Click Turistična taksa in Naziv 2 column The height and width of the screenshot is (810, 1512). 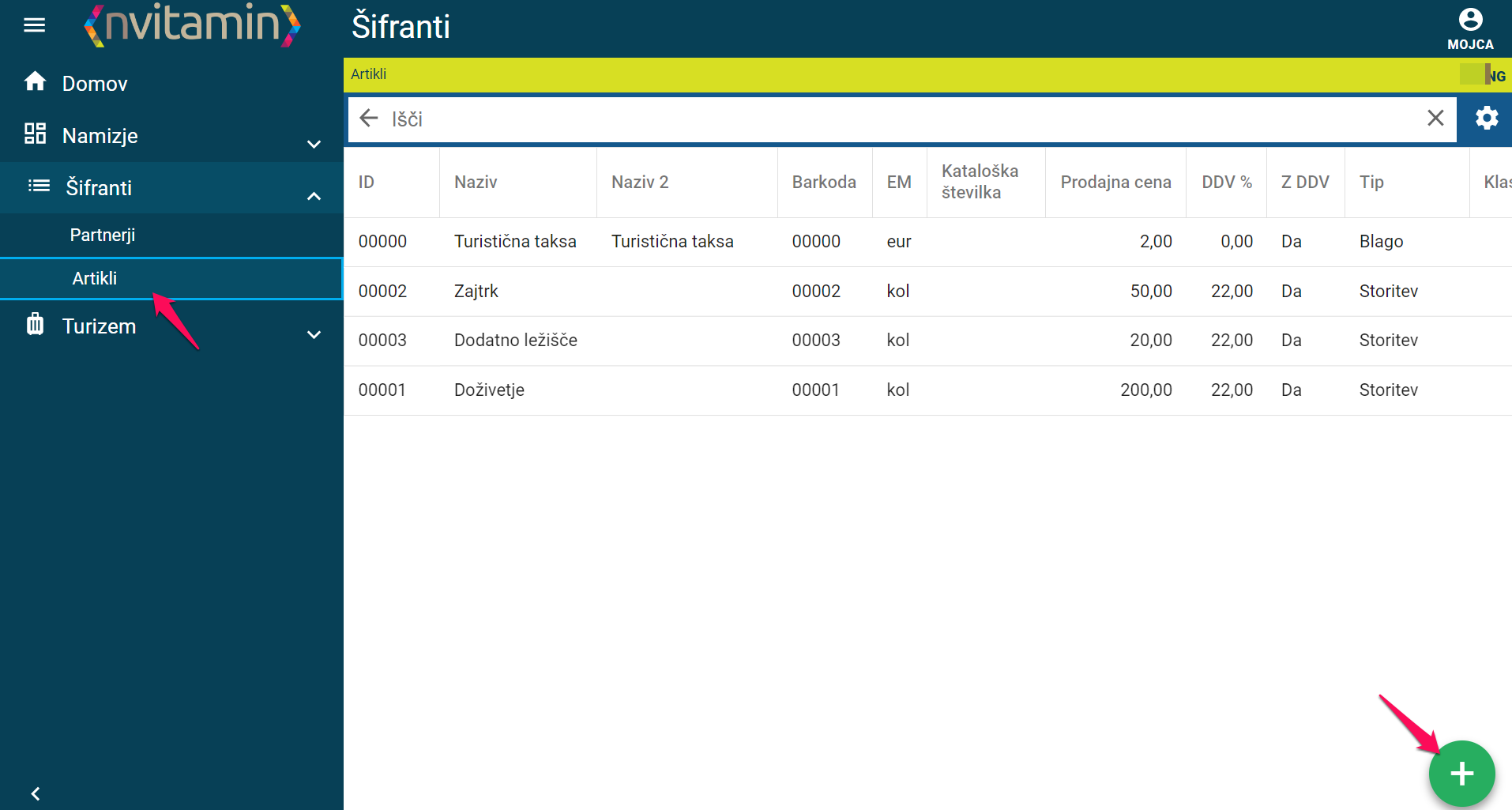pyautogui.click(x=672, y=242)
